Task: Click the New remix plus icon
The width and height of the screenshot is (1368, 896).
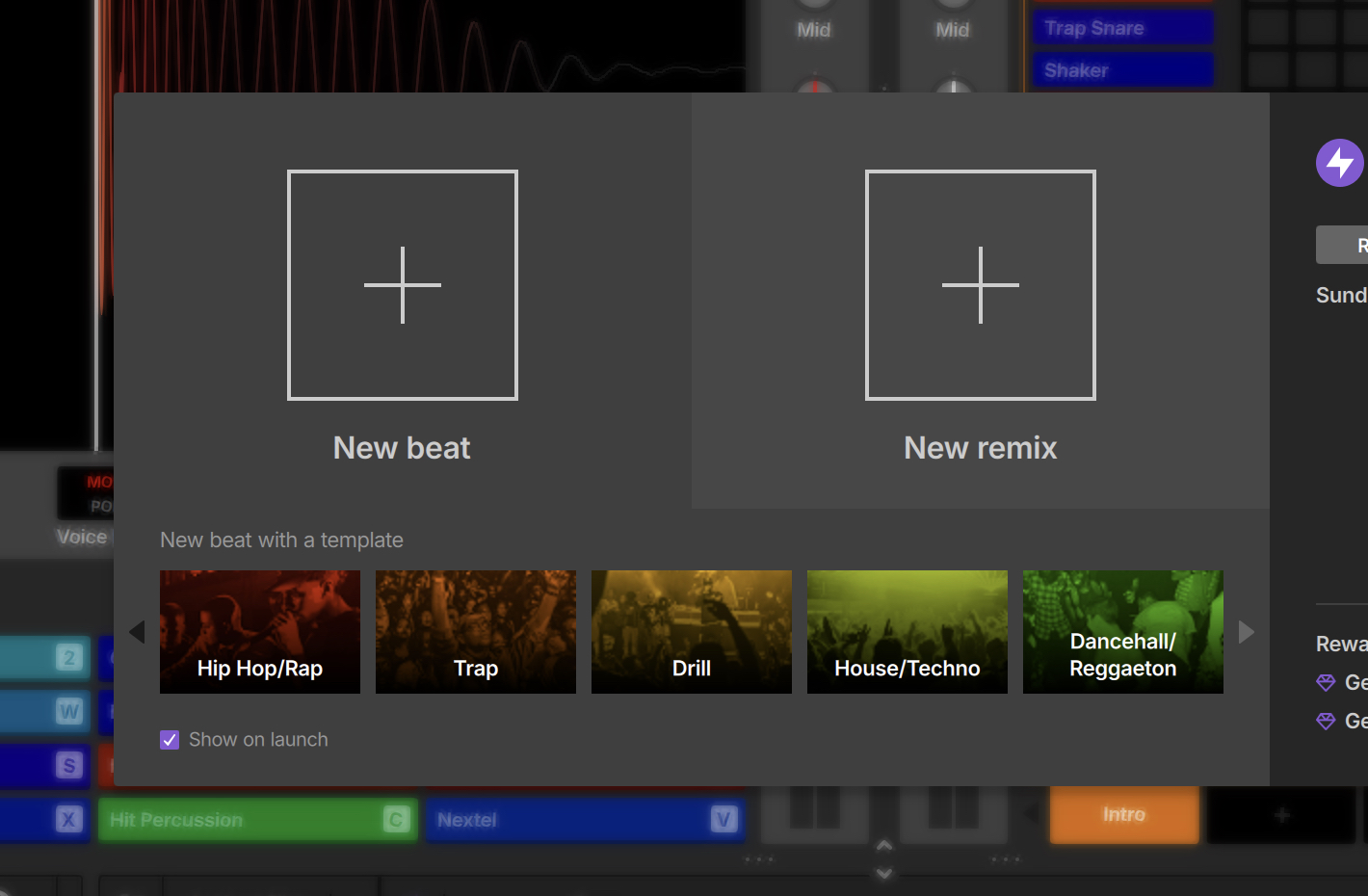Action: (981, 285)
